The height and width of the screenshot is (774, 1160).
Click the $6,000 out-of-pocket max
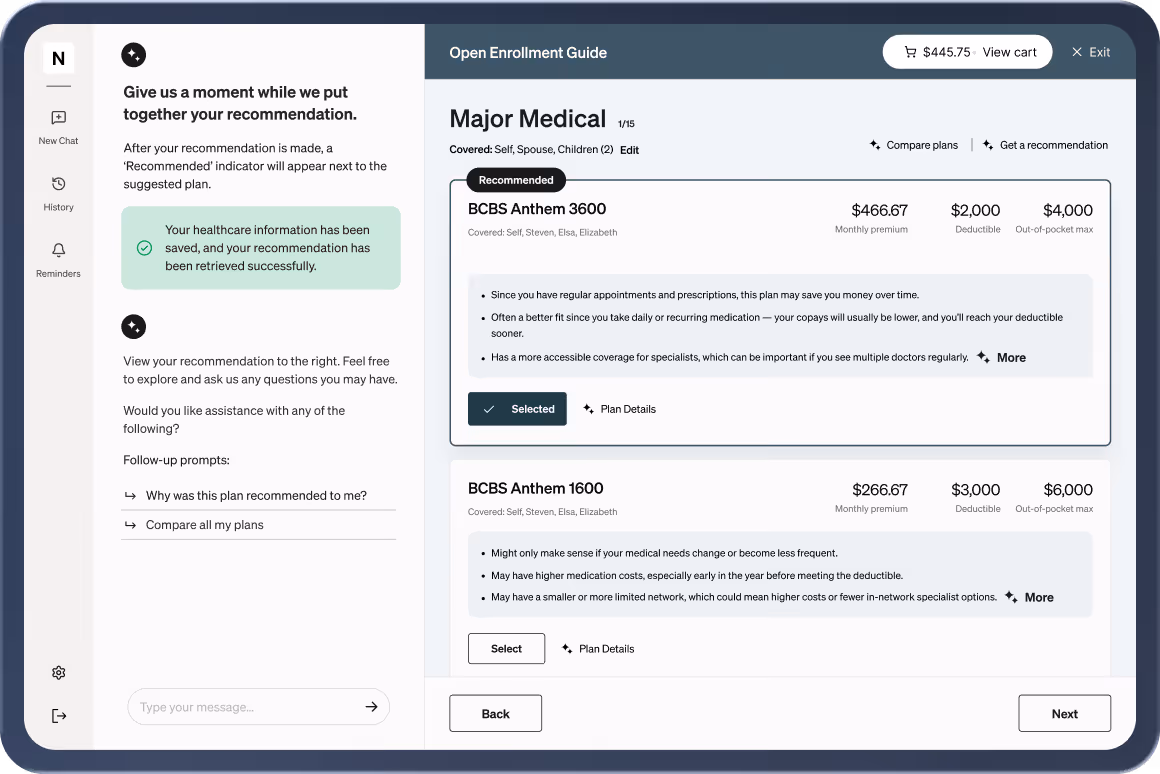(x=1068, y=490)
